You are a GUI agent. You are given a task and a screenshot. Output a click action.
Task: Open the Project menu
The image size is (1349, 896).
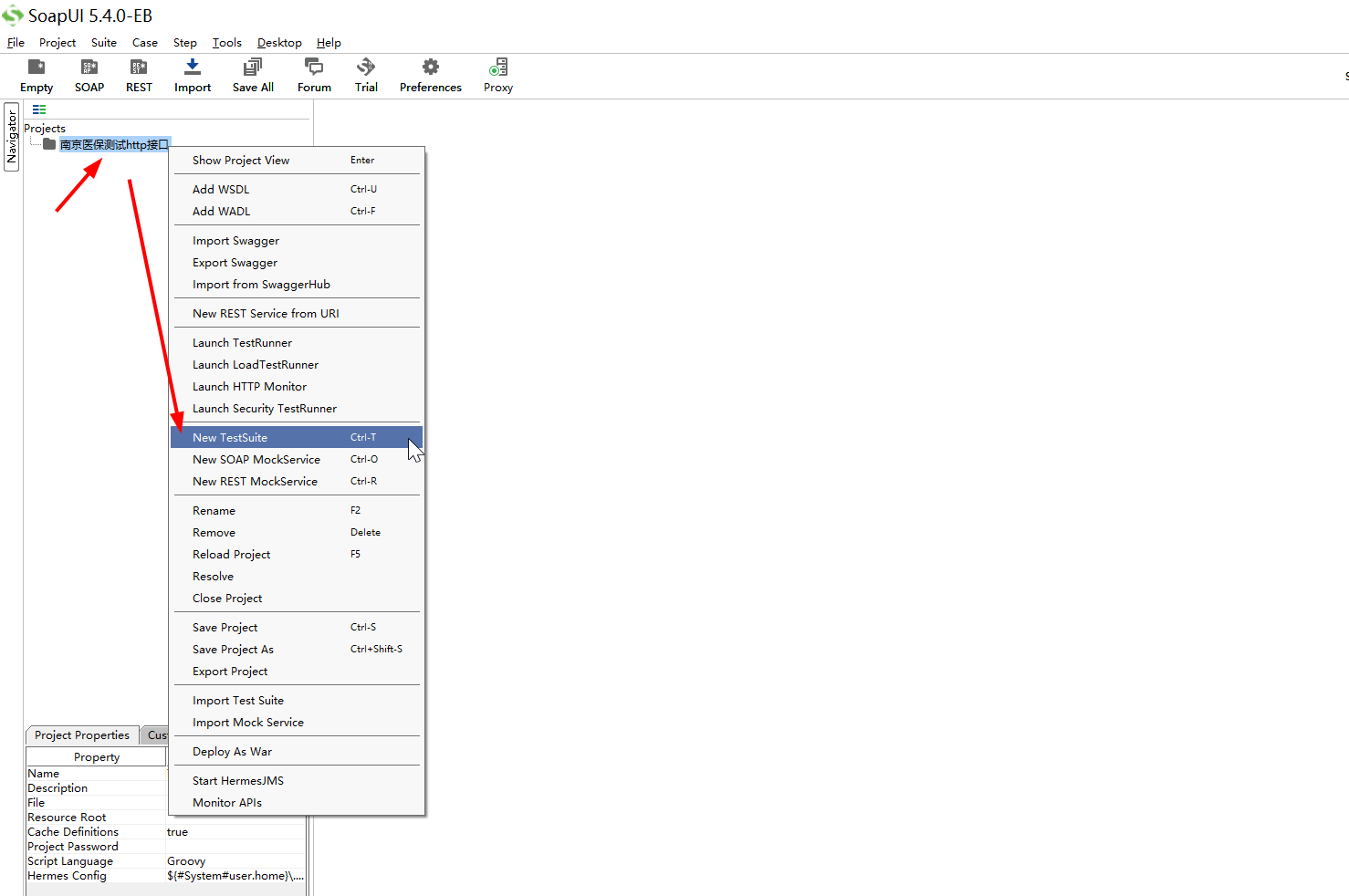[58, 42]
